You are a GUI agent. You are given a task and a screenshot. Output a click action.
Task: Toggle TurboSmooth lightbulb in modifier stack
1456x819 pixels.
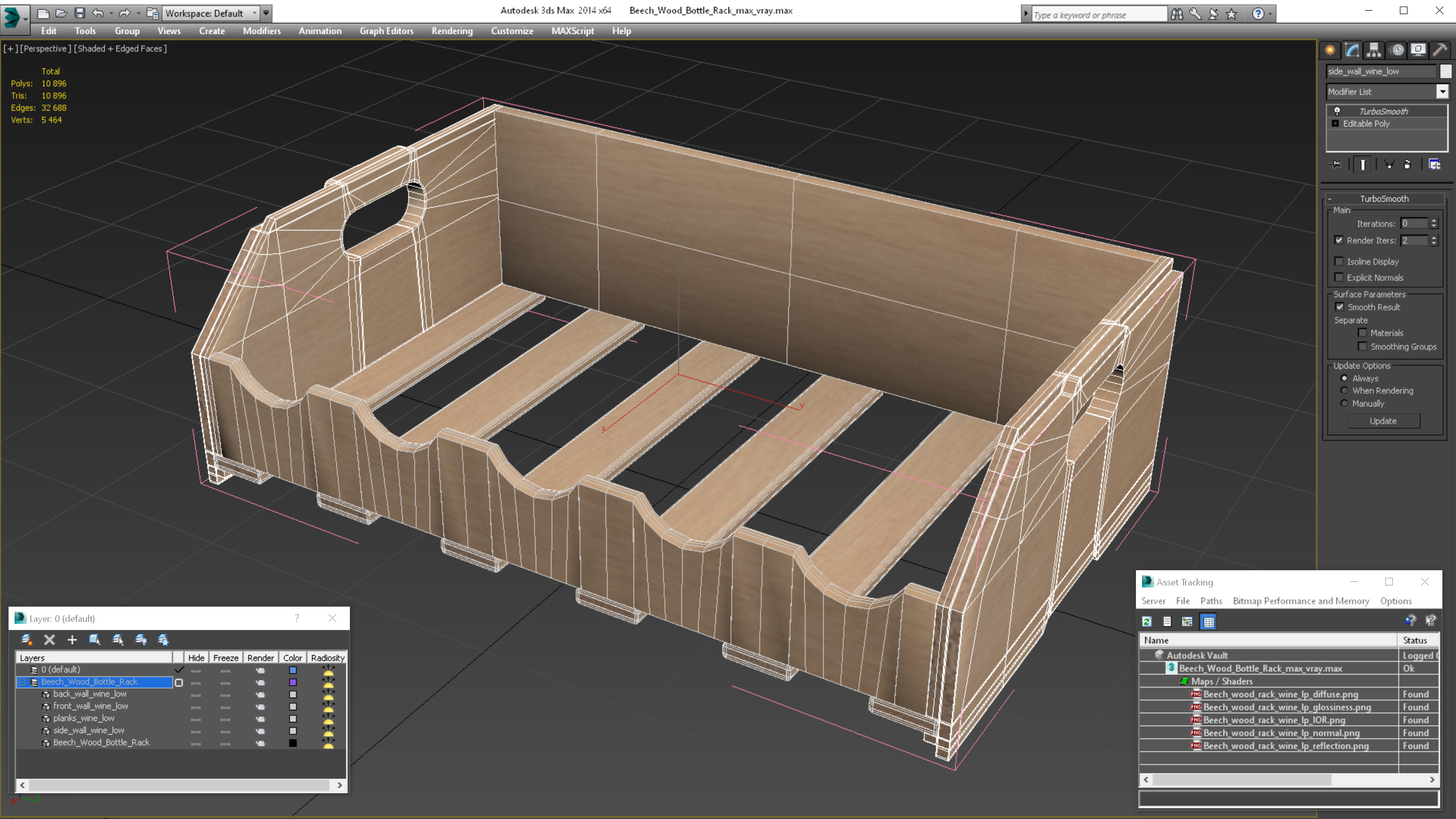pos(1337,111)
